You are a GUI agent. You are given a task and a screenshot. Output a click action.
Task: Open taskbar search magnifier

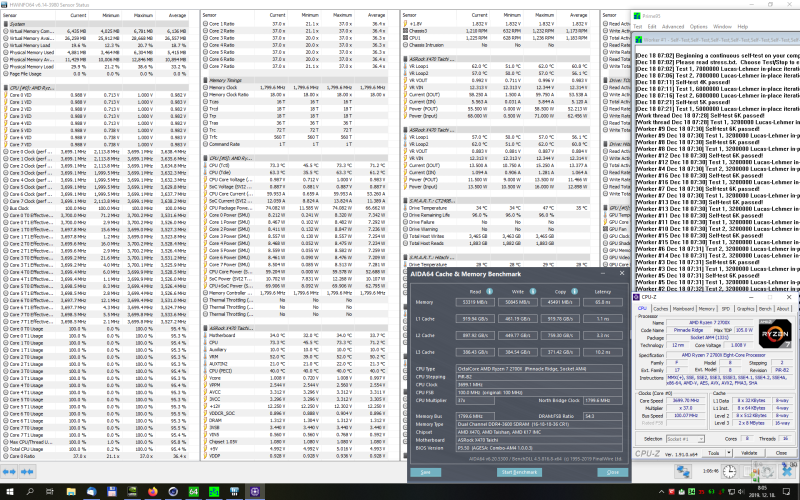coord(30,492)
